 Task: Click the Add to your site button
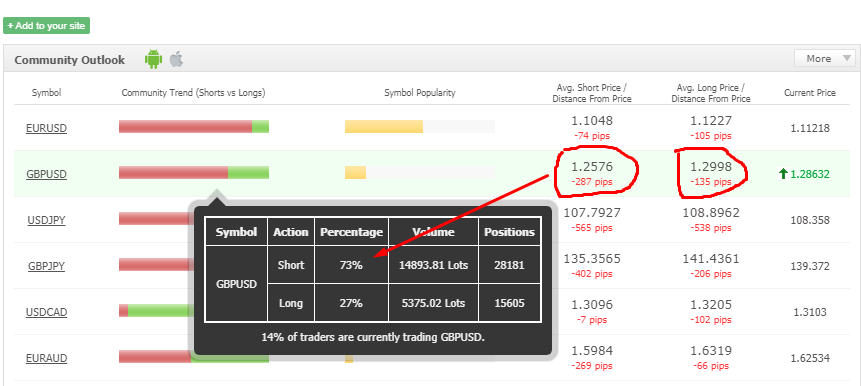coord(47,26)
